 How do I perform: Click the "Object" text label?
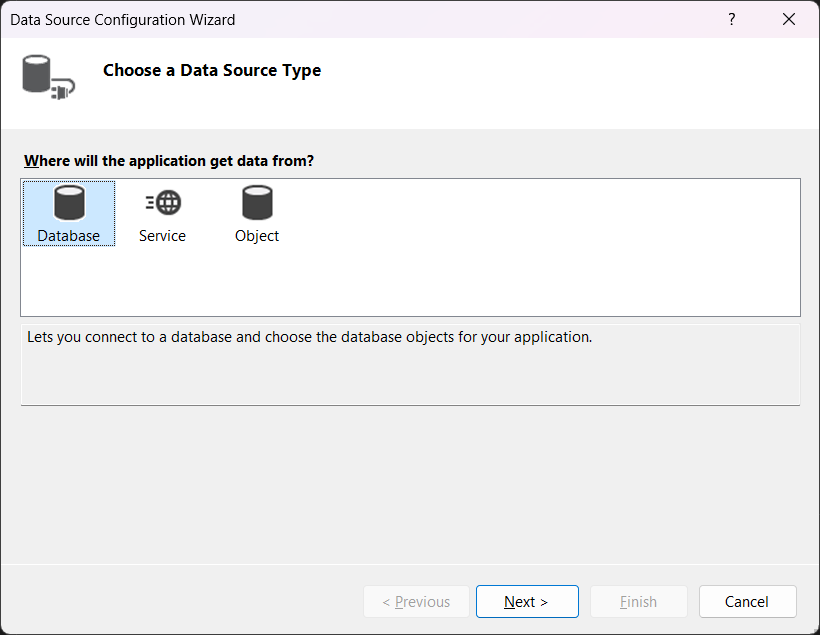[x=257, y=236]
